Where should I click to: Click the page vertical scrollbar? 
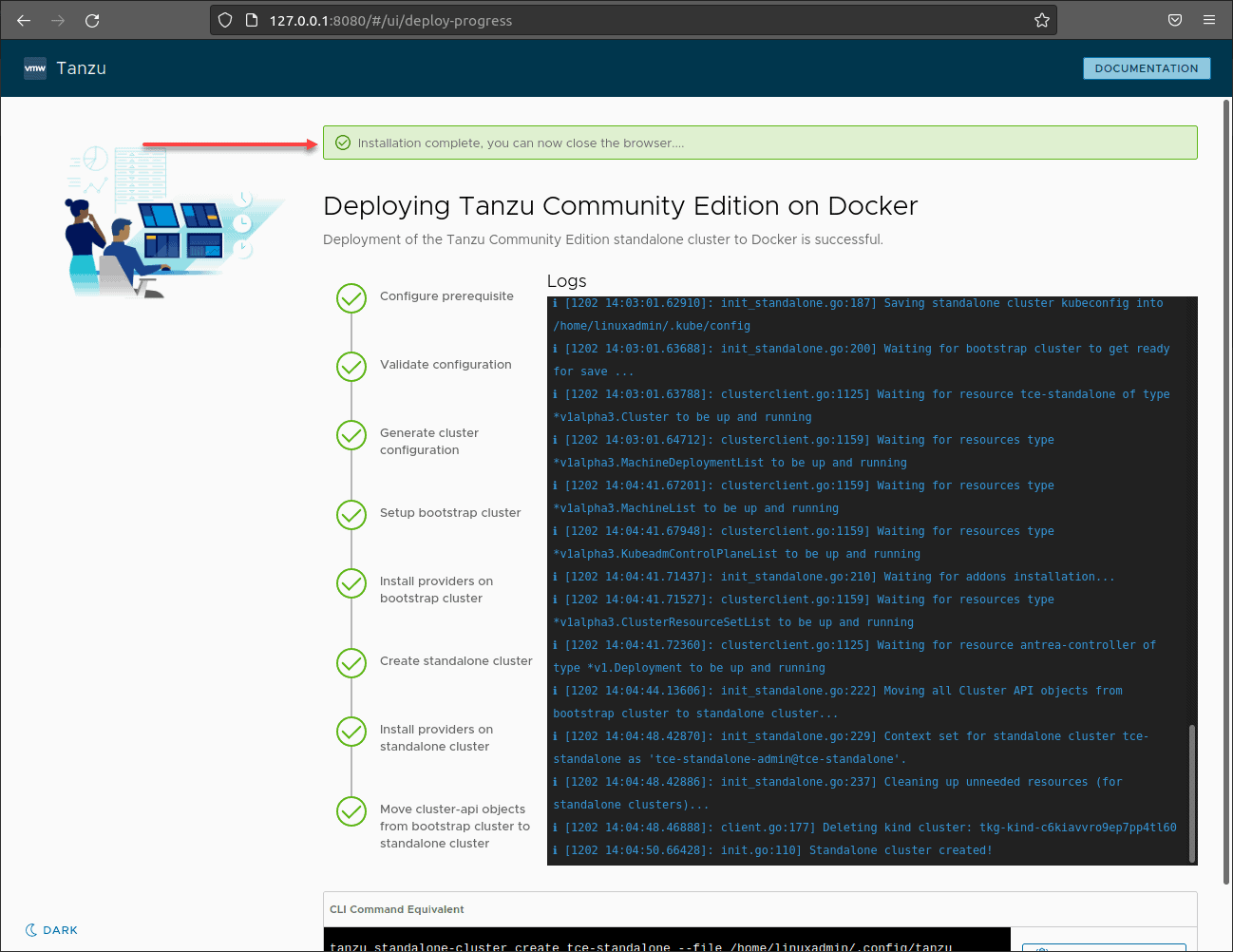coord(1226,491)
